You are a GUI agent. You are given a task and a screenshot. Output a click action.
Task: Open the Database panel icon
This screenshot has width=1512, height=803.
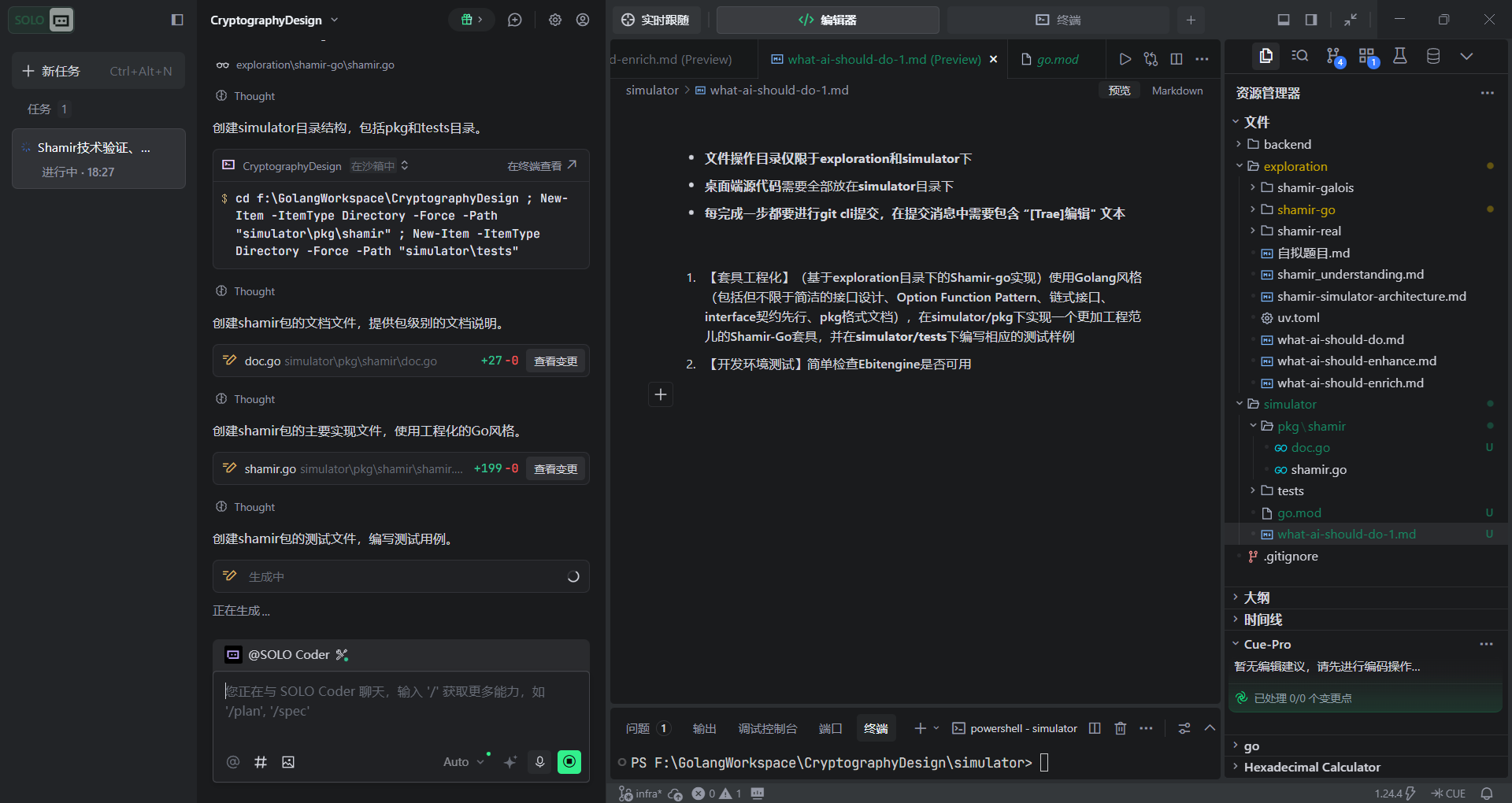point(1433,57)
